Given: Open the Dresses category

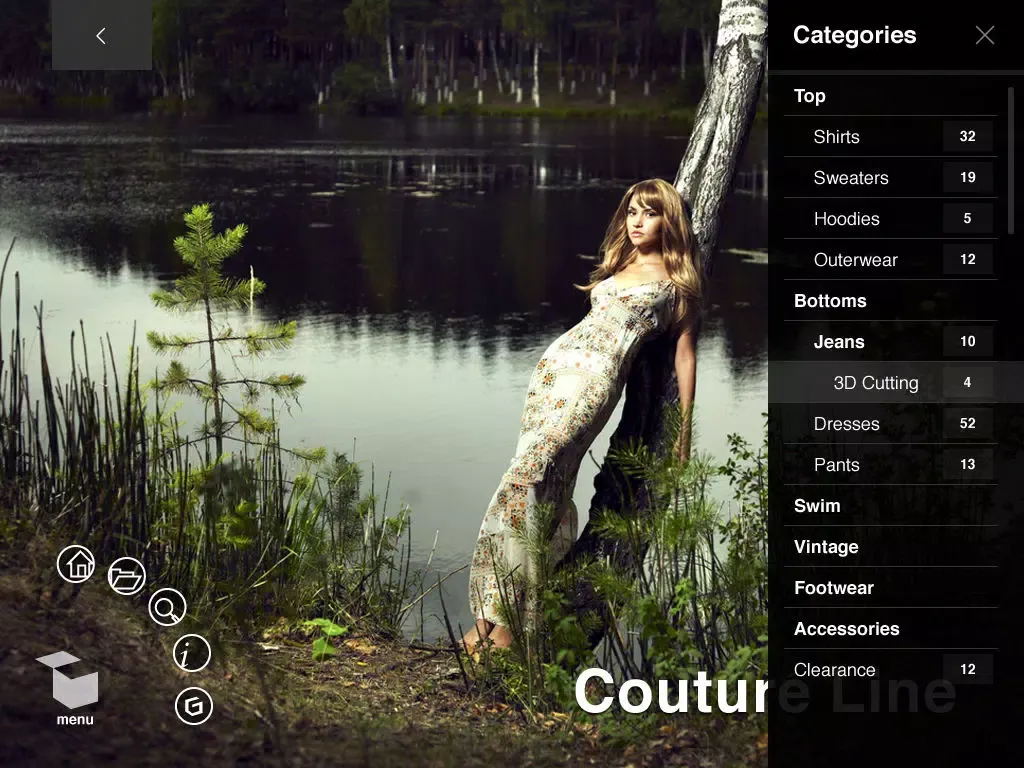Looking at the screenshot, I should click(891, 424).
